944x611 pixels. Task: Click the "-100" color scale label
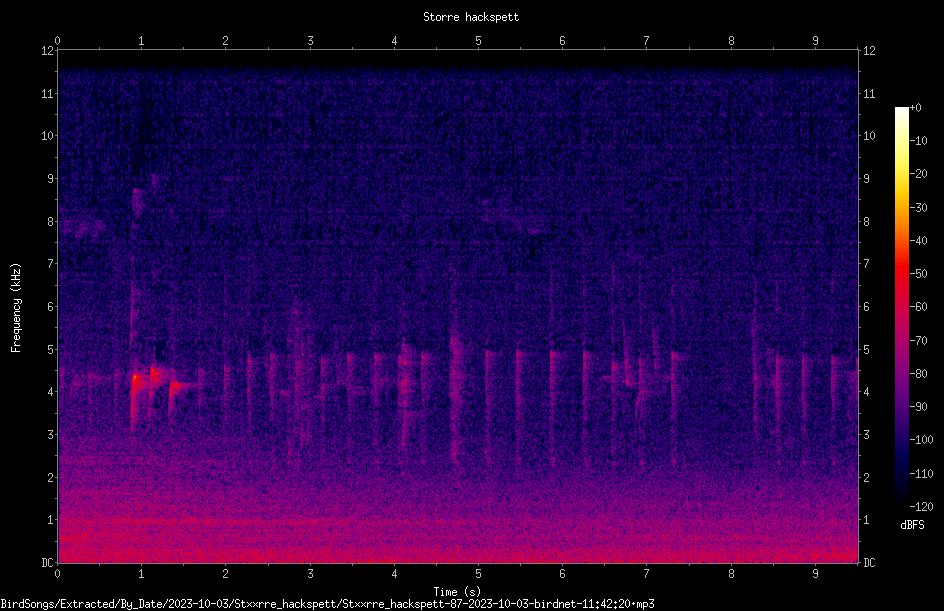click(922, 440)
